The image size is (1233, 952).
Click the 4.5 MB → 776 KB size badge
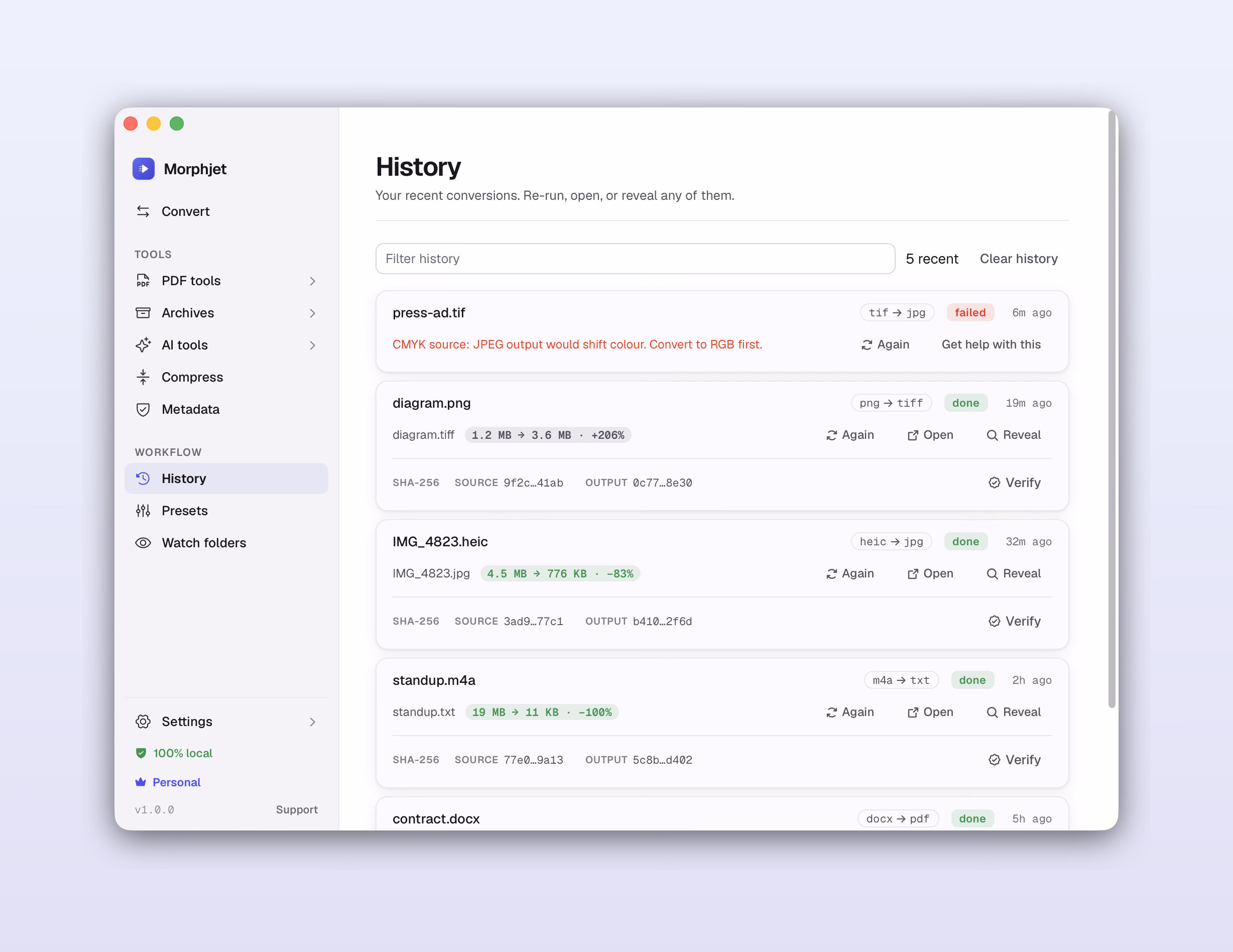pyautogui.click(x=560, y=574)
